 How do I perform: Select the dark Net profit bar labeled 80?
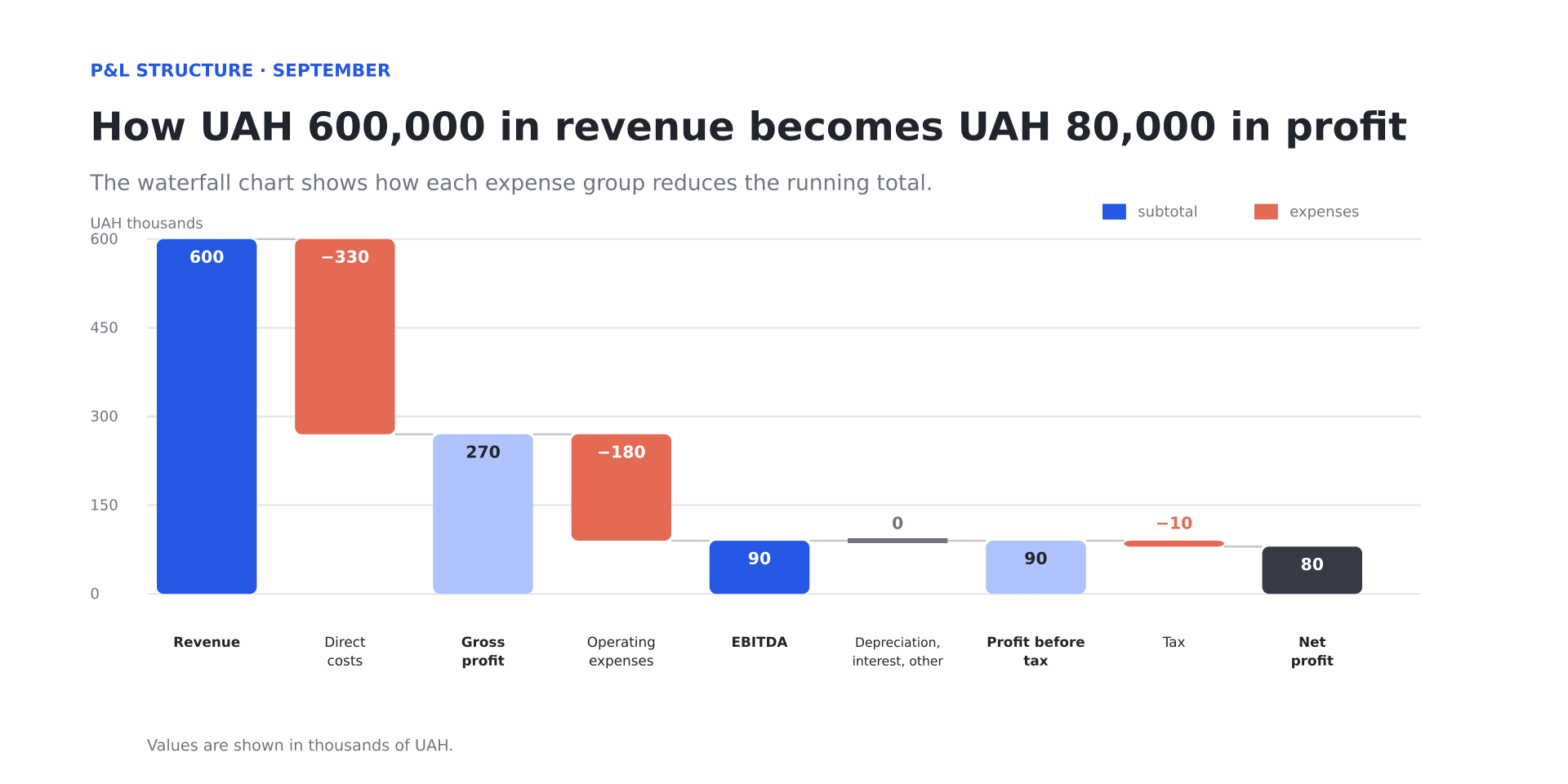(1312, 570)
